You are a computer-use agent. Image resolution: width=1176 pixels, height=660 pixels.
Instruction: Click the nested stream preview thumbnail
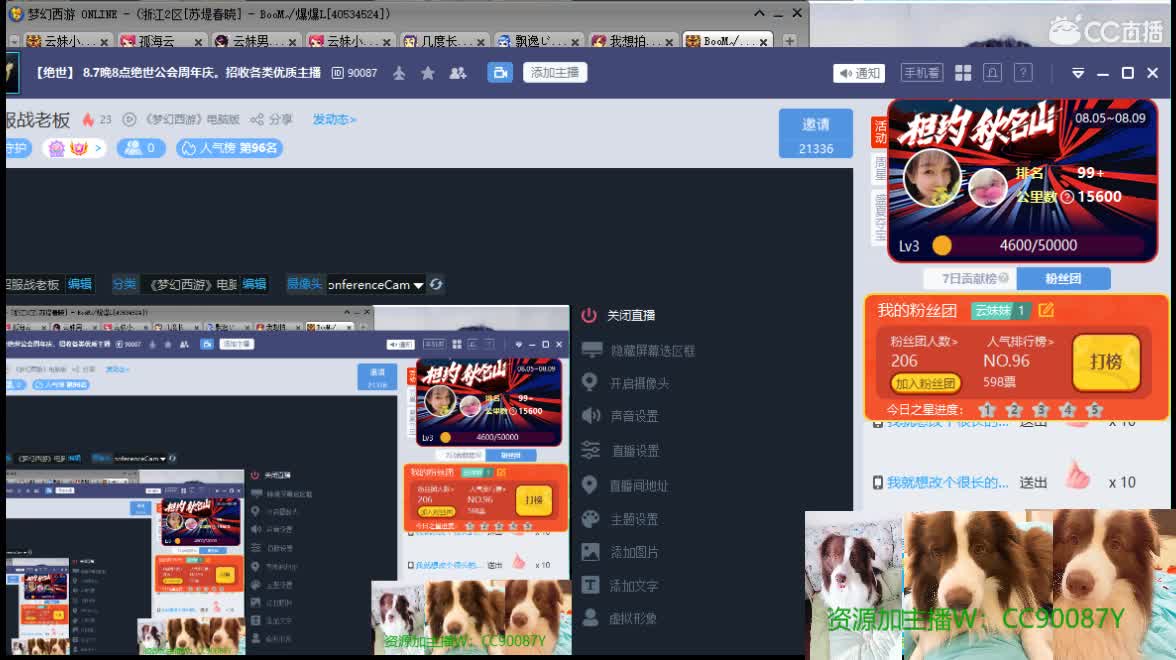[288, 480]
